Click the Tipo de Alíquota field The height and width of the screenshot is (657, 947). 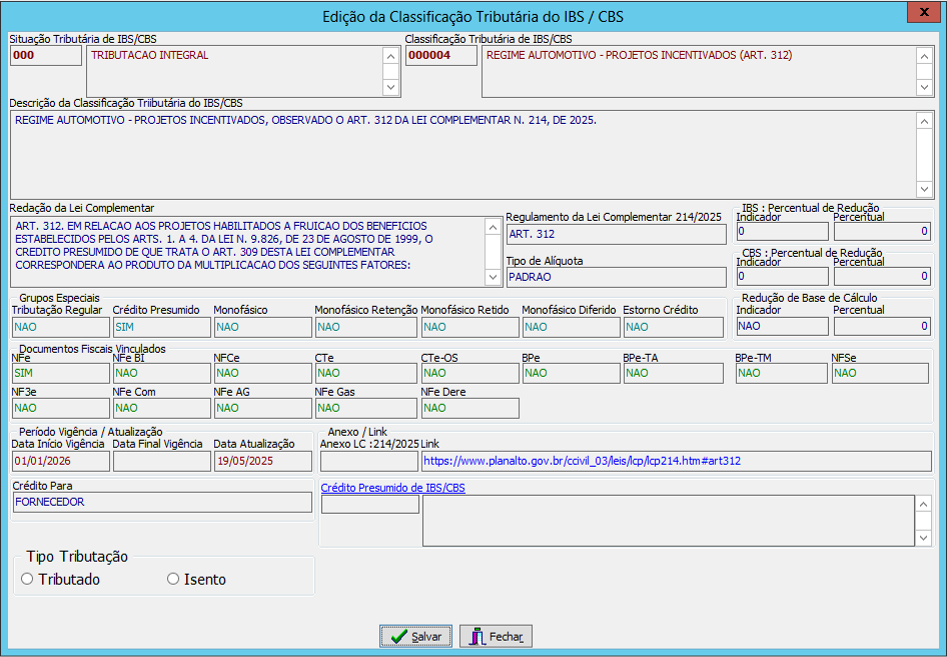[x=615, y=277]
